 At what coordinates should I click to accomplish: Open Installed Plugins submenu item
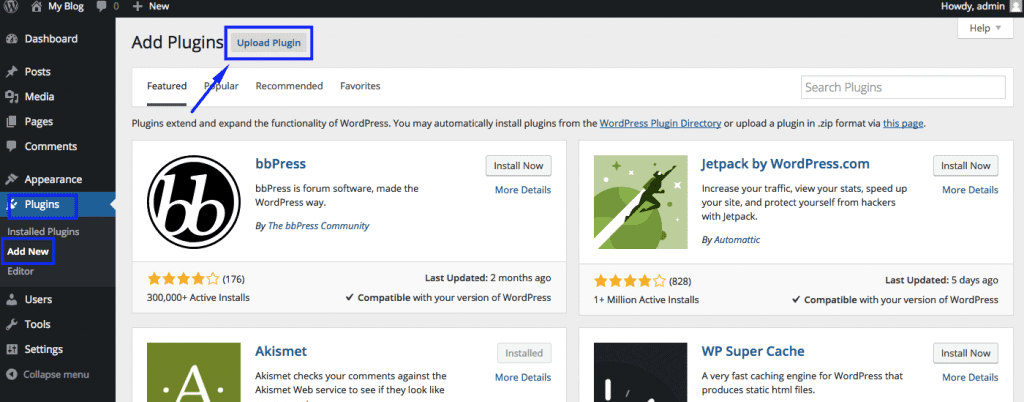click(x=43, y=232)
